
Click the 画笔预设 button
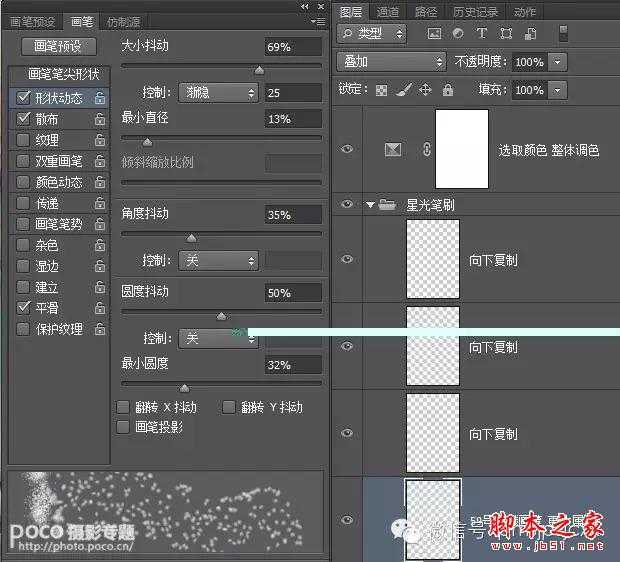(59, 47)
